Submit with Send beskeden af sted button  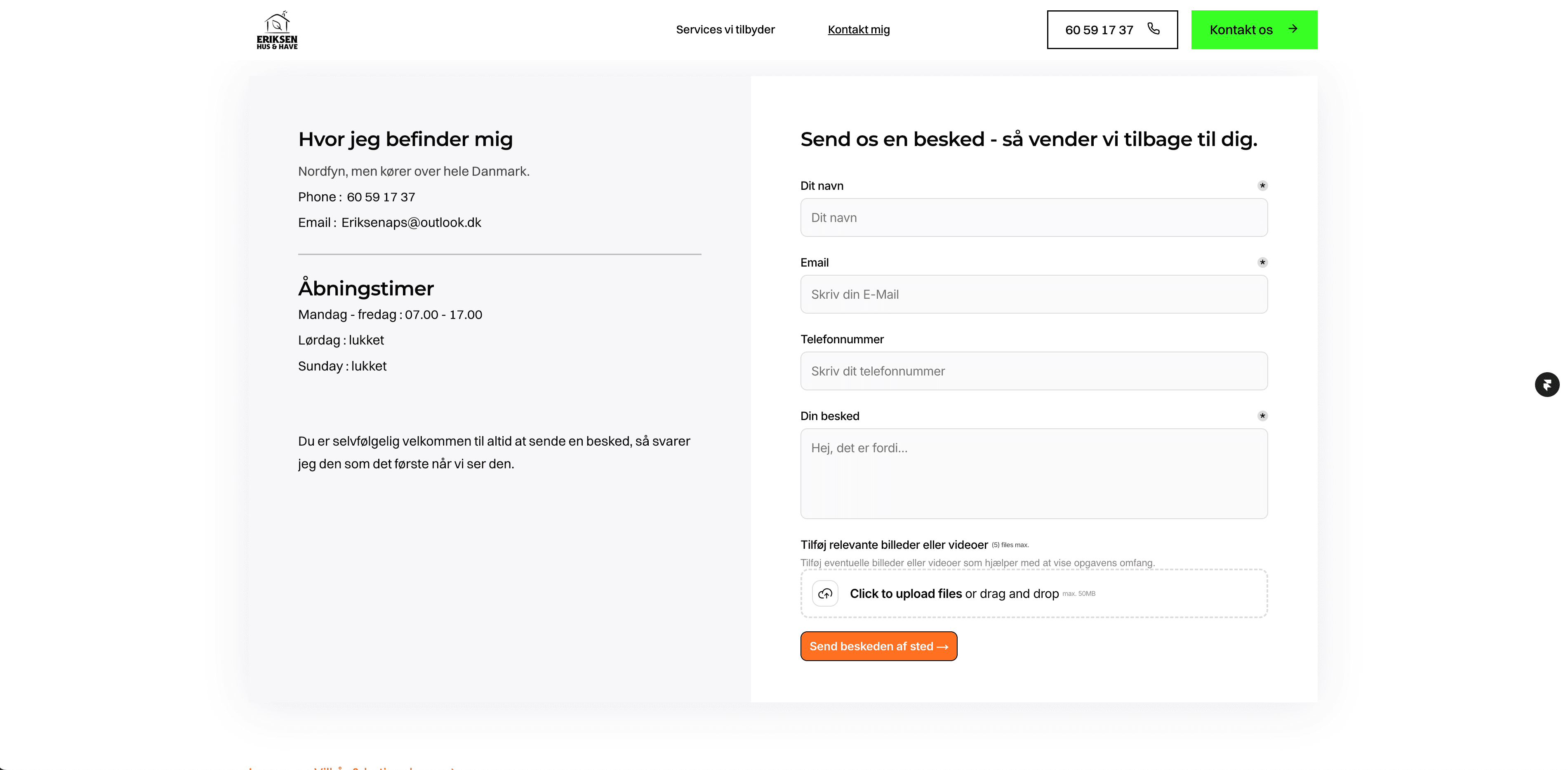tap(878, 646)
